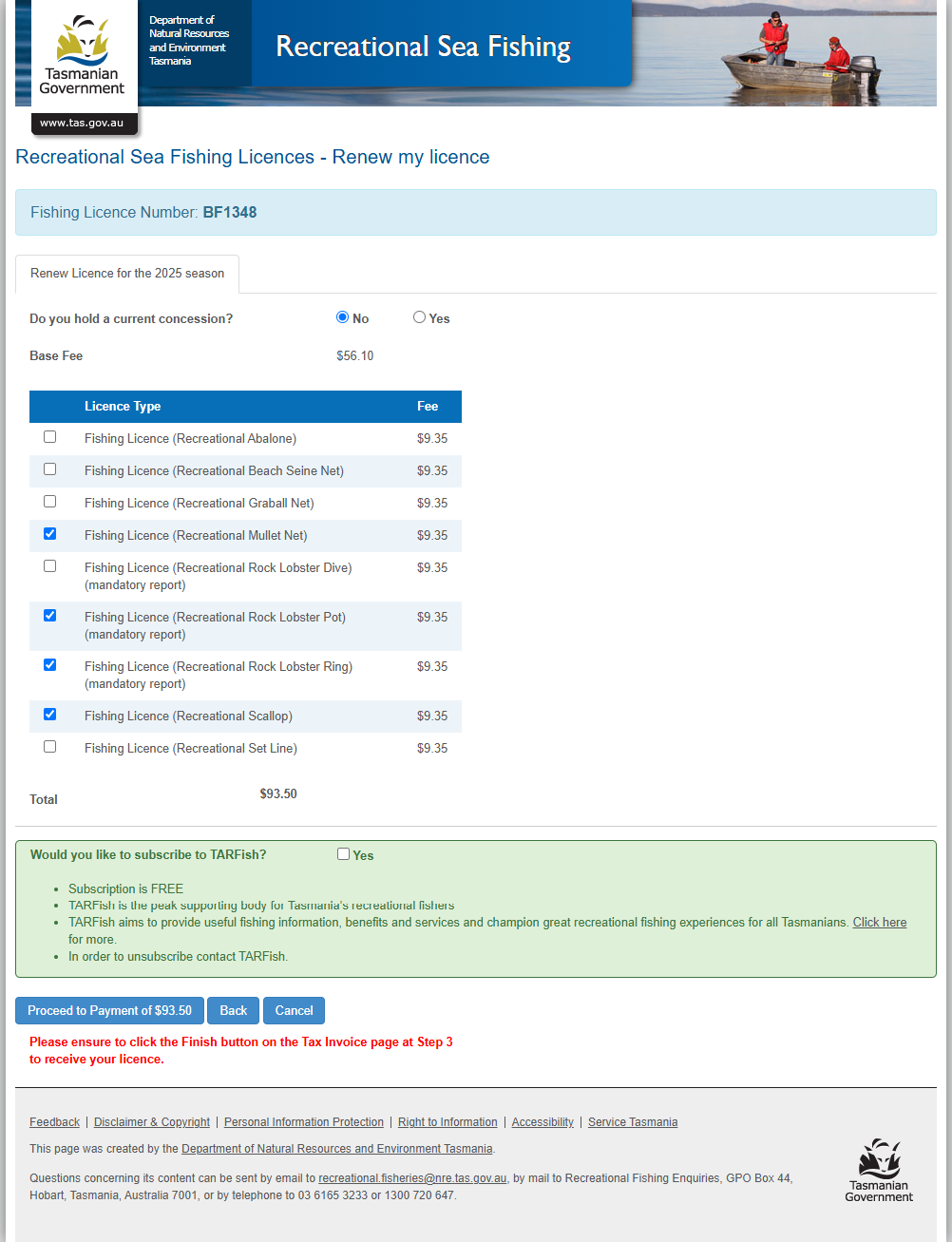This screenshot has width=952, height=1242.
Task: Click the Recreational Sea Fishing banner image
Action: (x=423, y=48)
